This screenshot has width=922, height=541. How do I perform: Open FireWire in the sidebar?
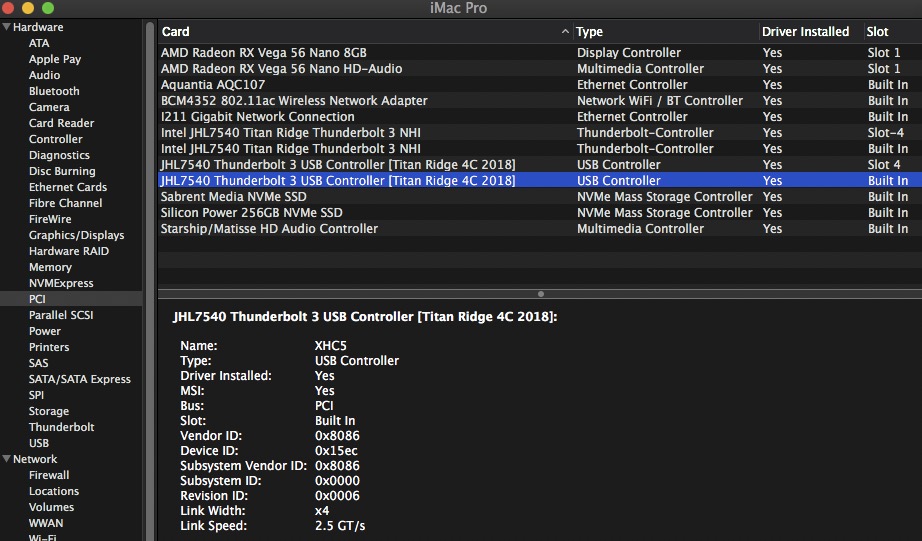(x=50, y=219)
